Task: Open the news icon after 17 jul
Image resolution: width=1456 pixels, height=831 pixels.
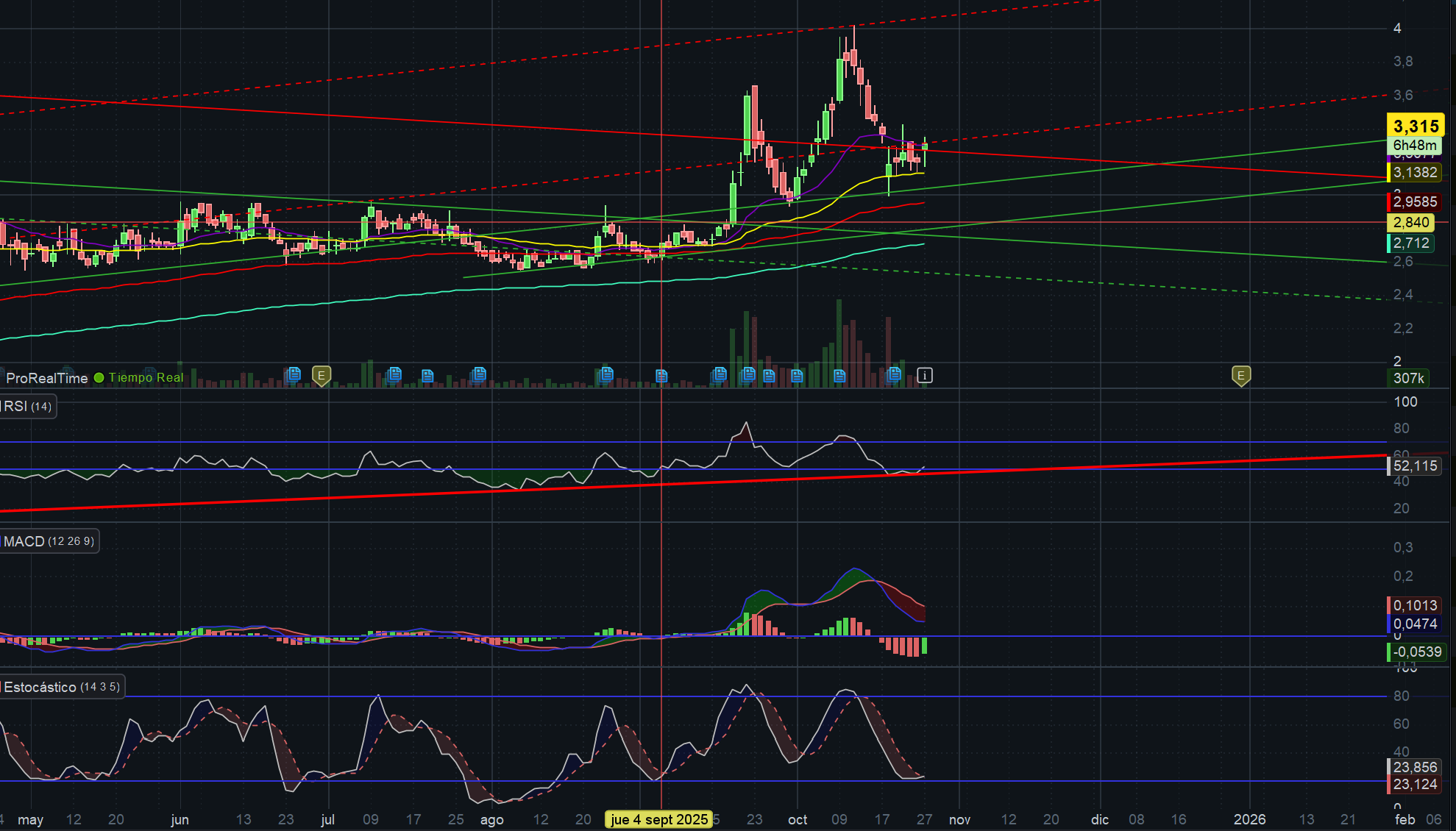Action: click(x=427, y=376)
